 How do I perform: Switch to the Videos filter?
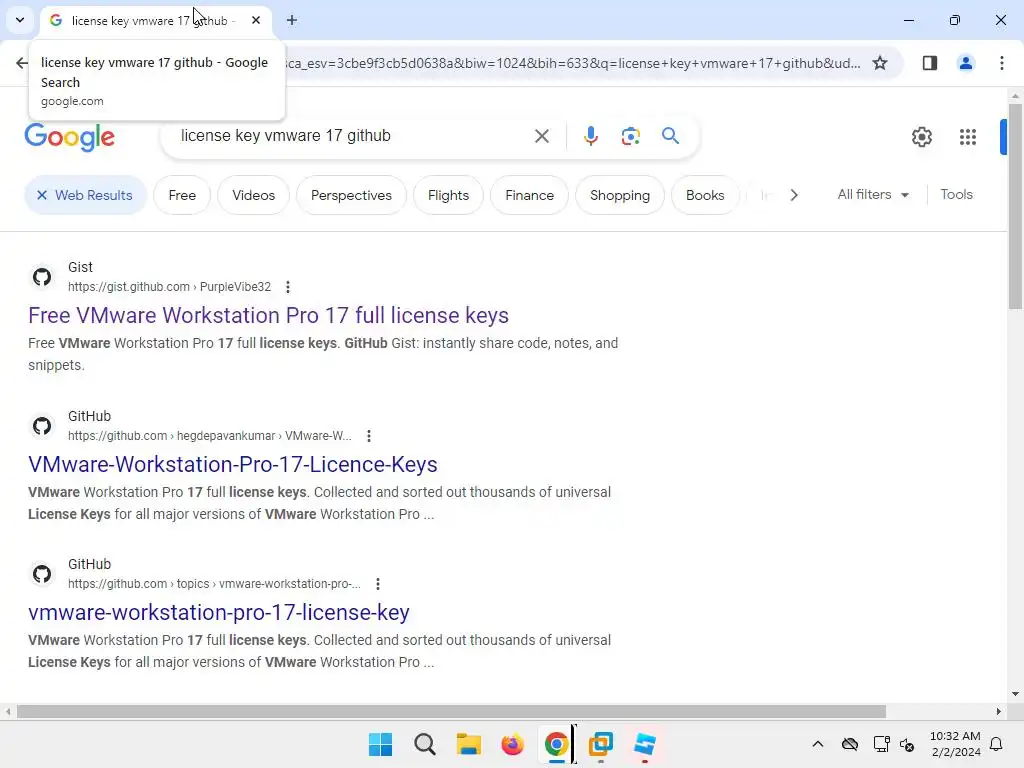pos(253,195)
